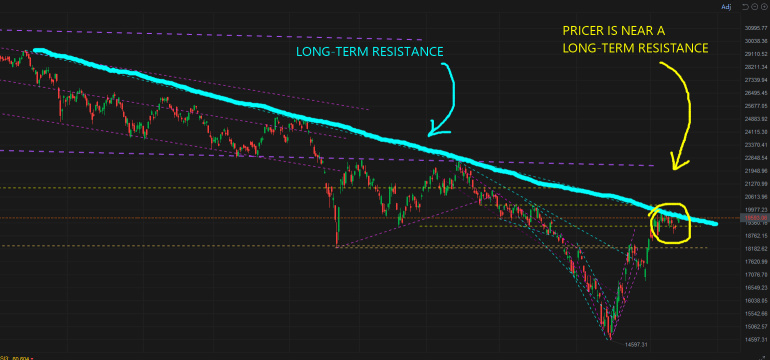Click the 29110.52 price axis label
This screenshot has height=360, width=770.
(x=756, y=54)
